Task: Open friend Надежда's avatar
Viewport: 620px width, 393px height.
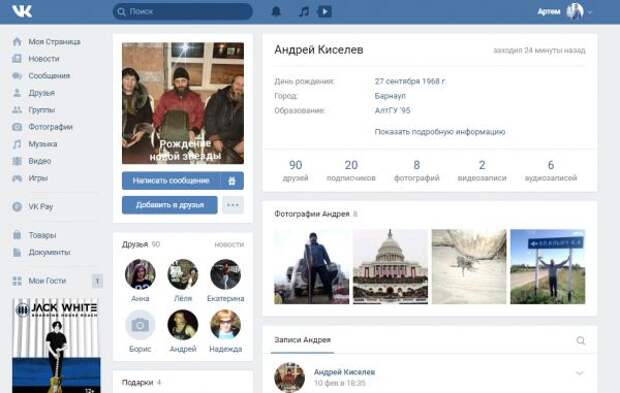Action: click(x=225, y=325)
